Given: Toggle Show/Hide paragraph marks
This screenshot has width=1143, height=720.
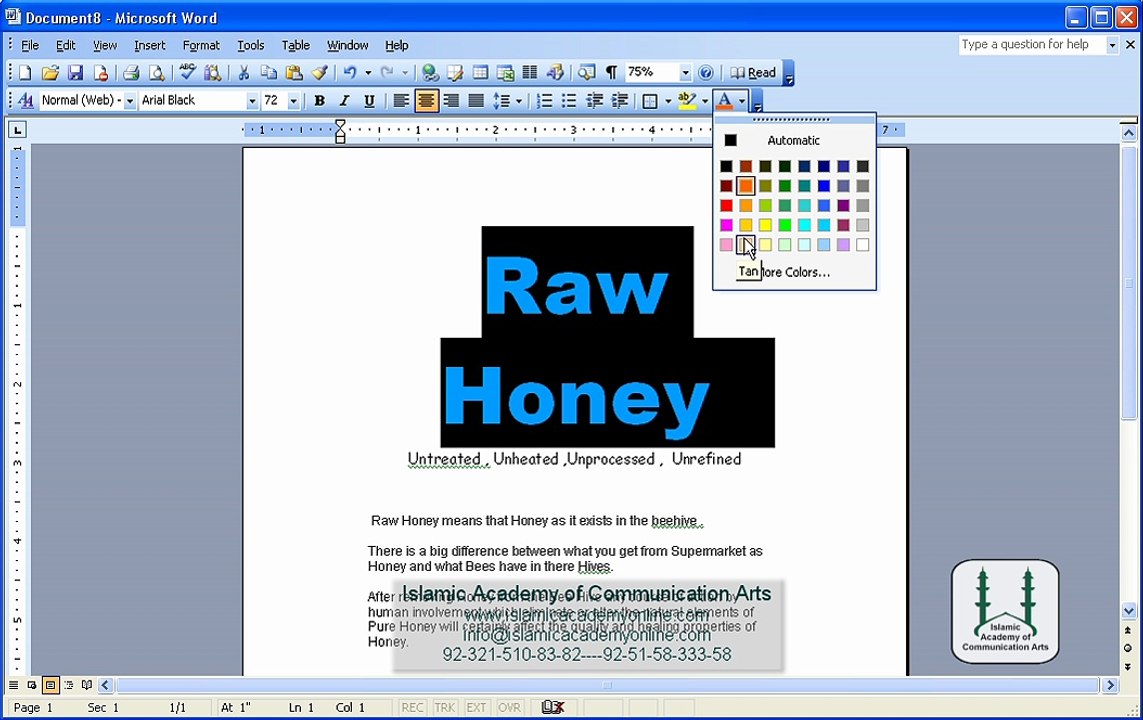Looking at the screenshot, I should coord(611,73).
